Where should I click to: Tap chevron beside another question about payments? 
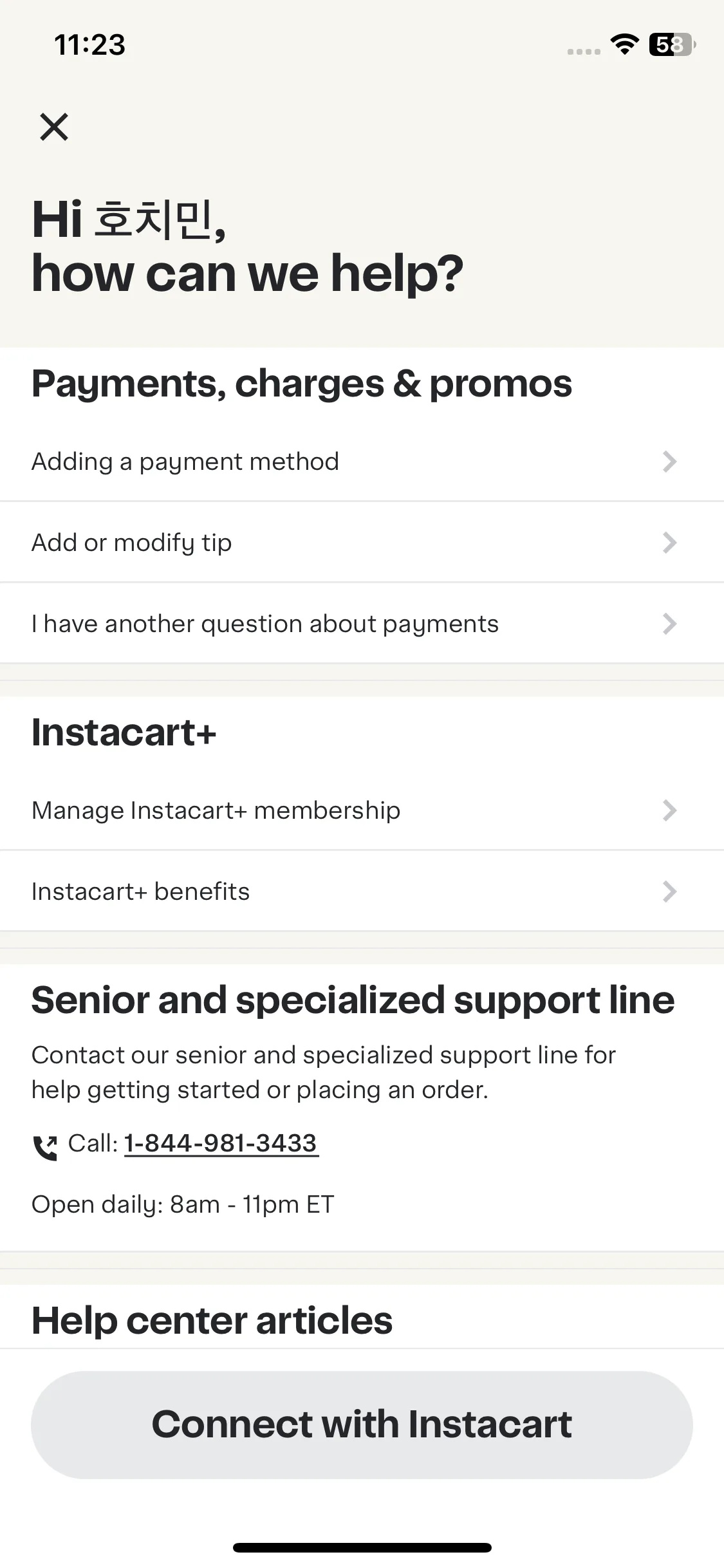click(x=669, y=624)
